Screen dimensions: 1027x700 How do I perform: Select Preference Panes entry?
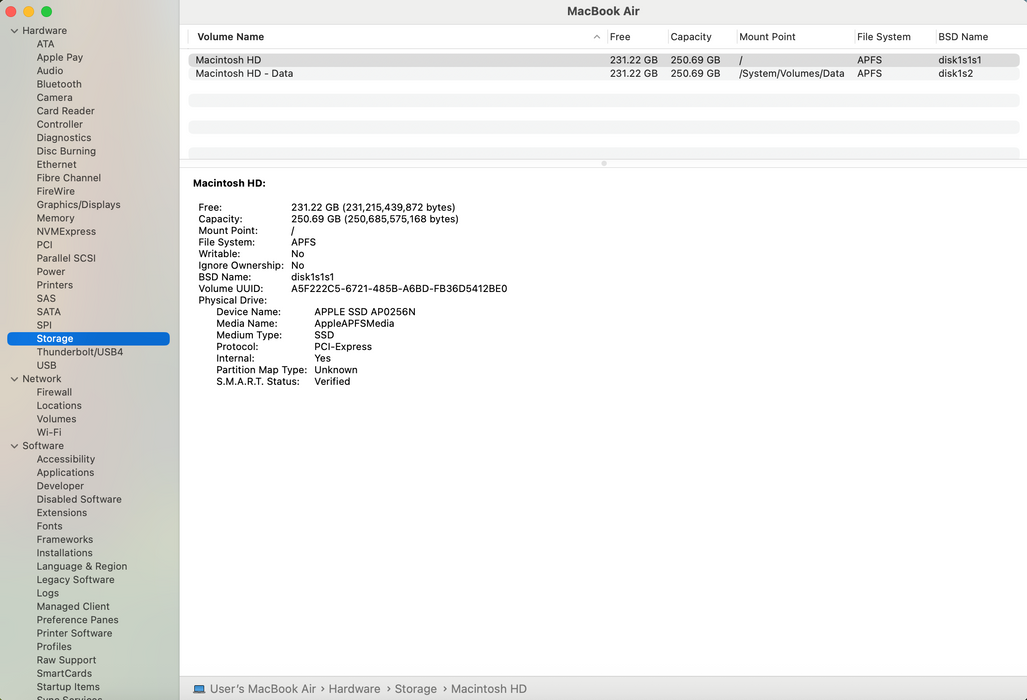point(77,620)
